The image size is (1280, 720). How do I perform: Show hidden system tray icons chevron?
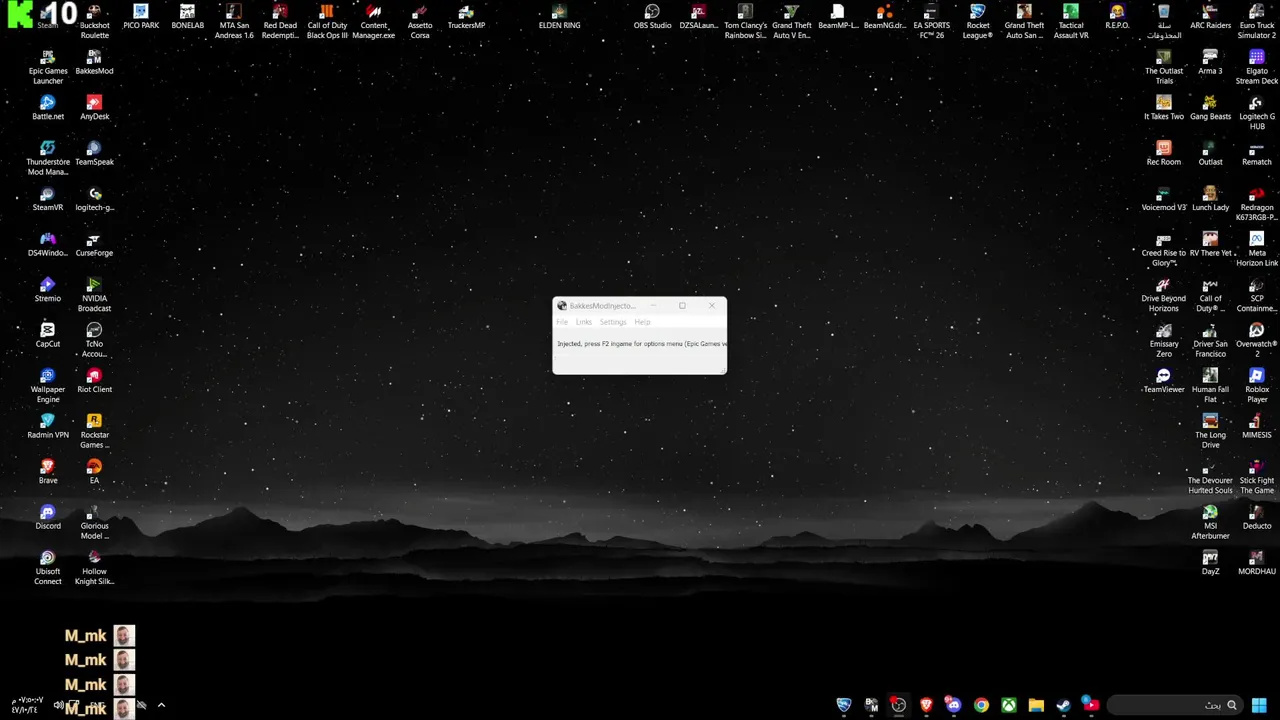161,705
